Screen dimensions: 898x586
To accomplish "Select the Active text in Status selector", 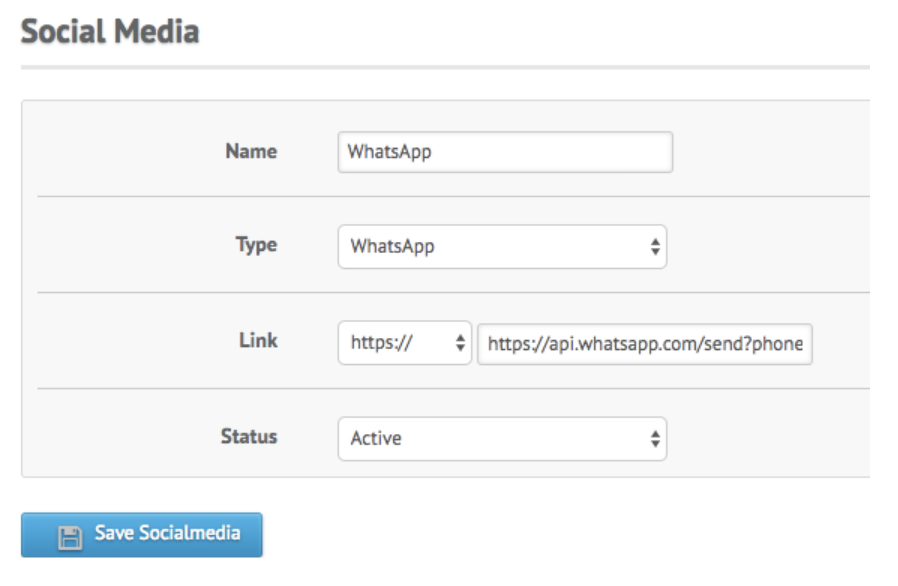I will [376, 438].
